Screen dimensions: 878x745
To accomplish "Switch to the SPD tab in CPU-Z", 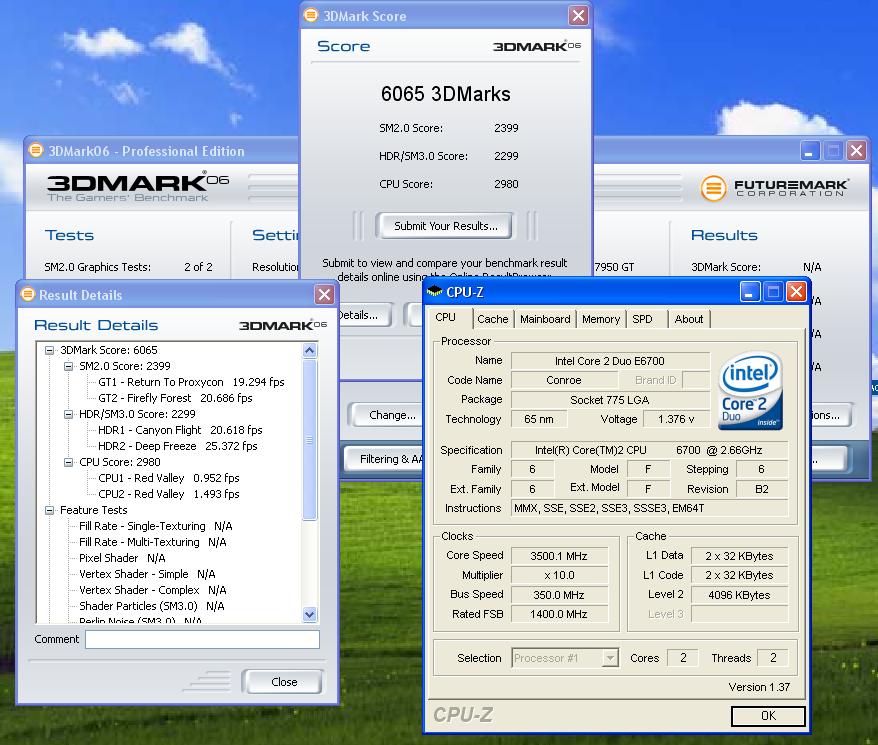I will point(642,319).
